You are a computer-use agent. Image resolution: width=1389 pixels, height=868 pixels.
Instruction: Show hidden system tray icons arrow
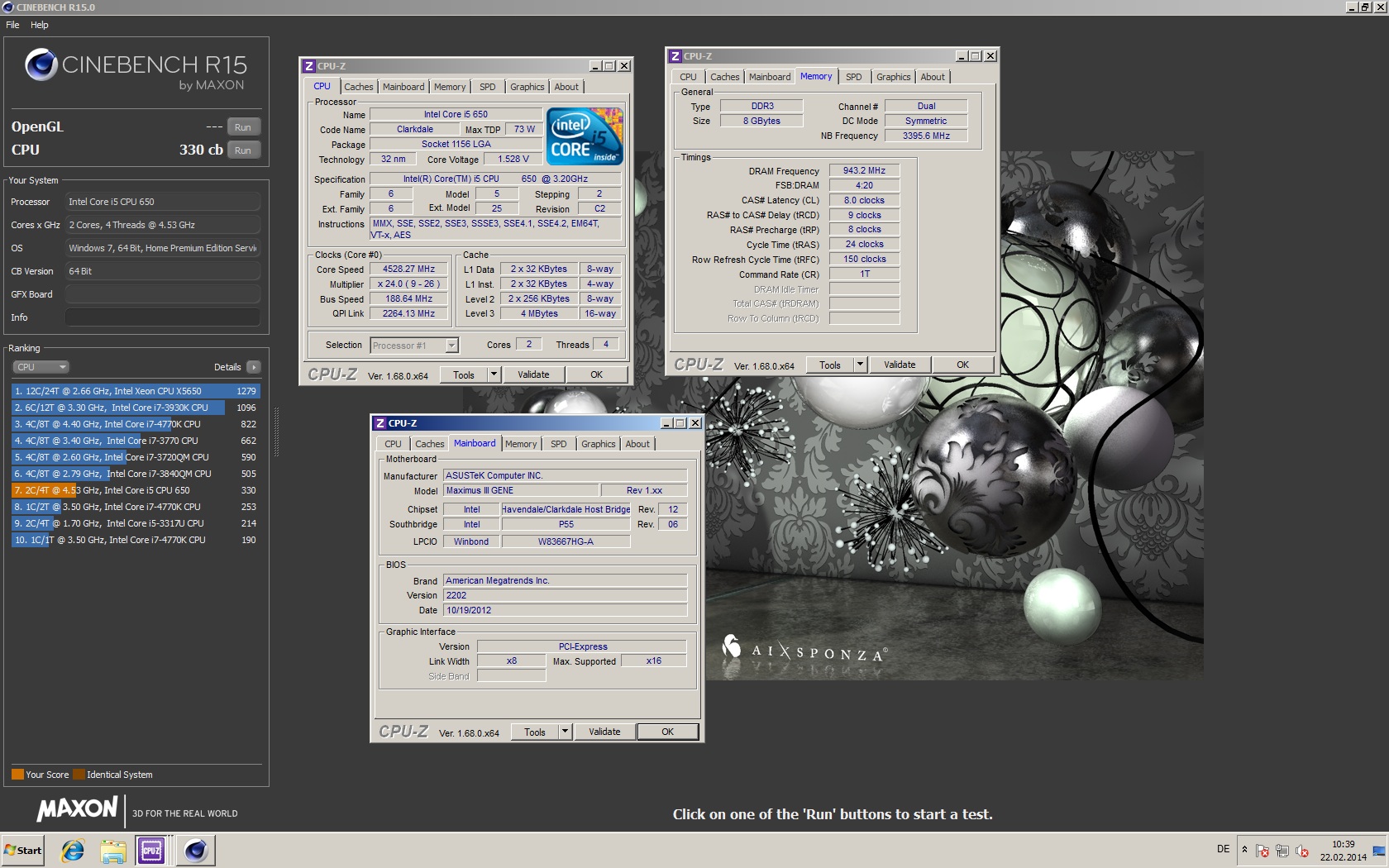point(1244,850)
